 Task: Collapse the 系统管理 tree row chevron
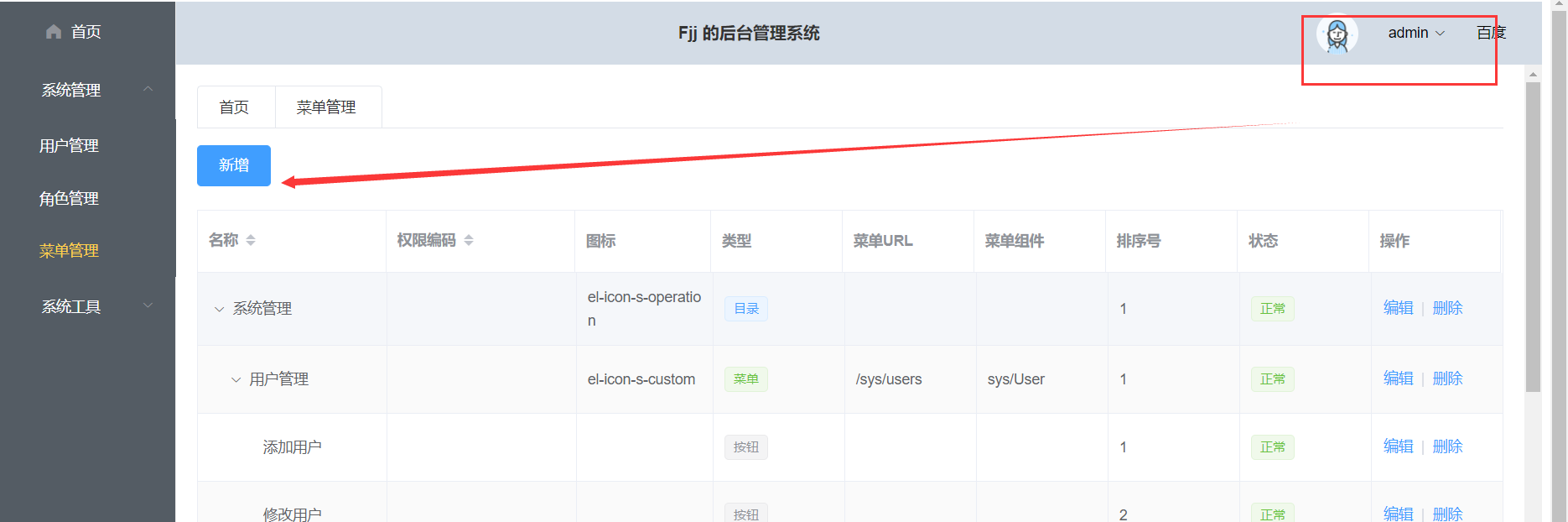tap(219, 309)
